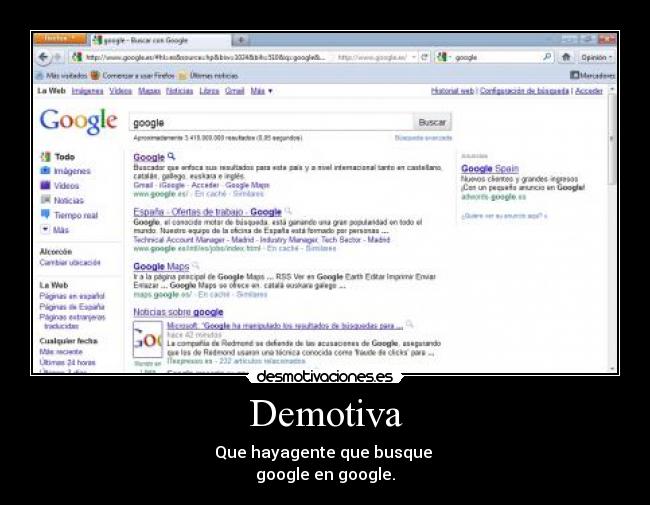Click the forward arrow next to back button
Image resolution: width=650 pixels, height=505 pixels.
coord(58,57)
